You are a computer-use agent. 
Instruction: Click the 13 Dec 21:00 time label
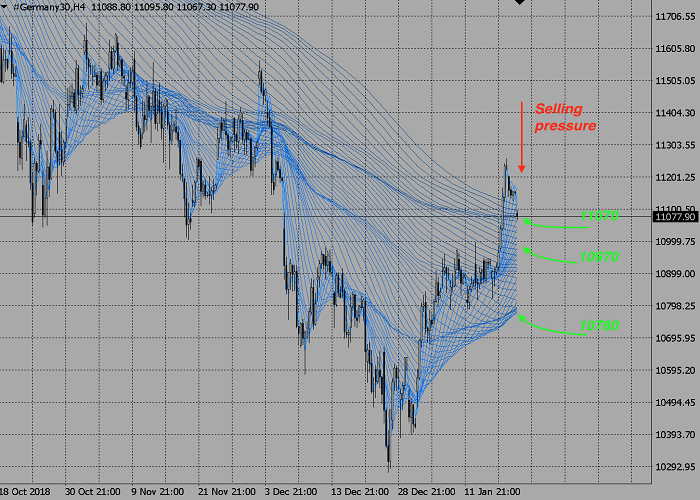click(x=360, y=492)
